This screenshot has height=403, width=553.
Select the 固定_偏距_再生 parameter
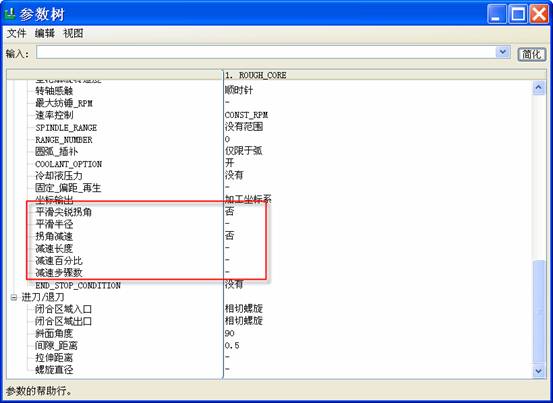(x=68, y=188)
